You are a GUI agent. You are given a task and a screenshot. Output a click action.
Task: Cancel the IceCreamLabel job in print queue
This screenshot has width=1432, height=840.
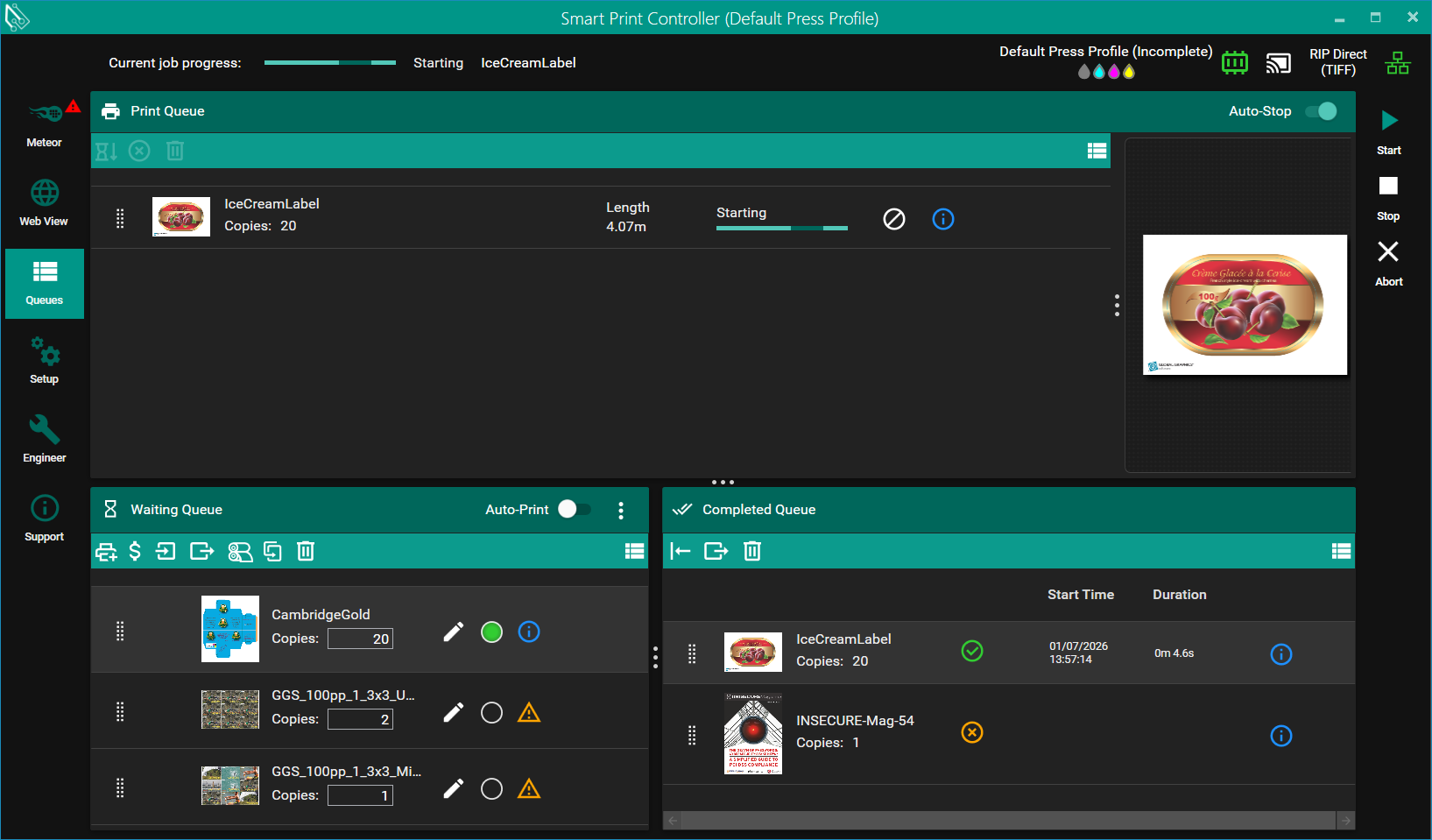(893, 219)
